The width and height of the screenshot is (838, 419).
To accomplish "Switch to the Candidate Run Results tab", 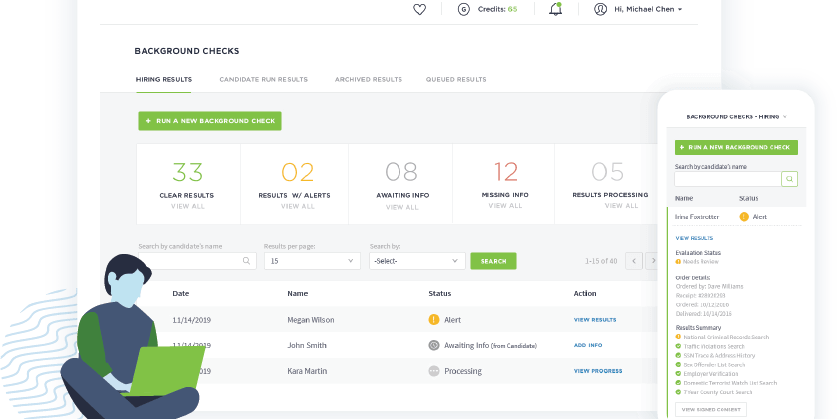I will coord(263,79).
